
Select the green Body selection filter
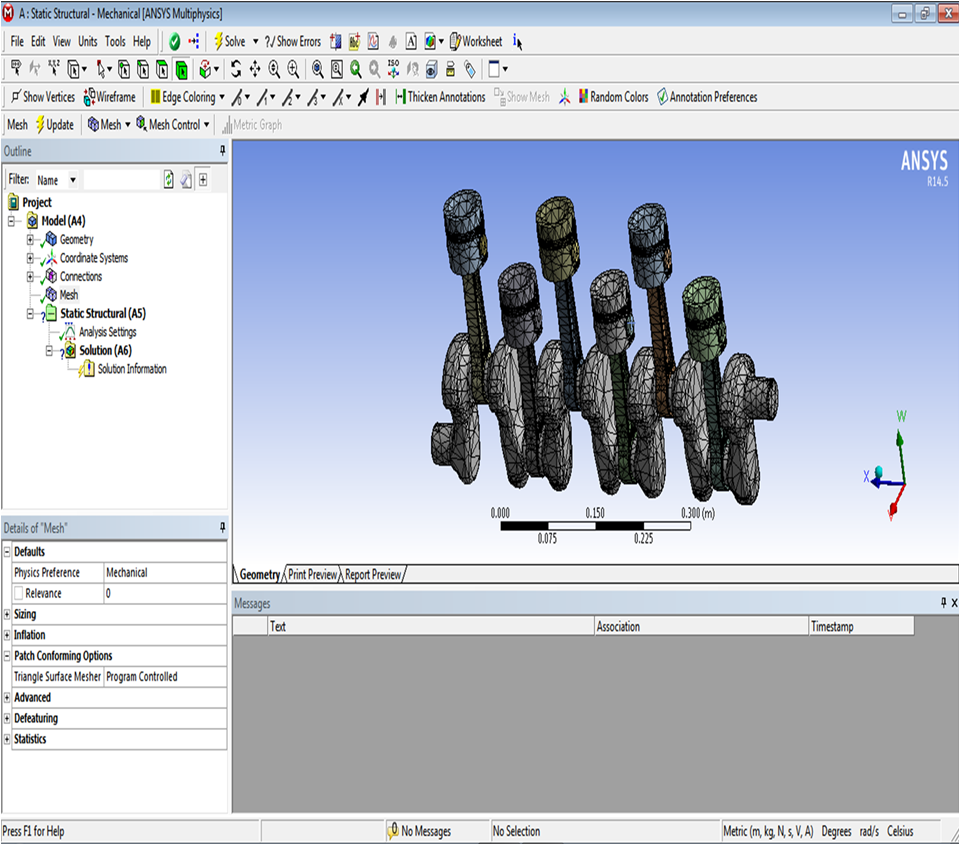(182, 70)
